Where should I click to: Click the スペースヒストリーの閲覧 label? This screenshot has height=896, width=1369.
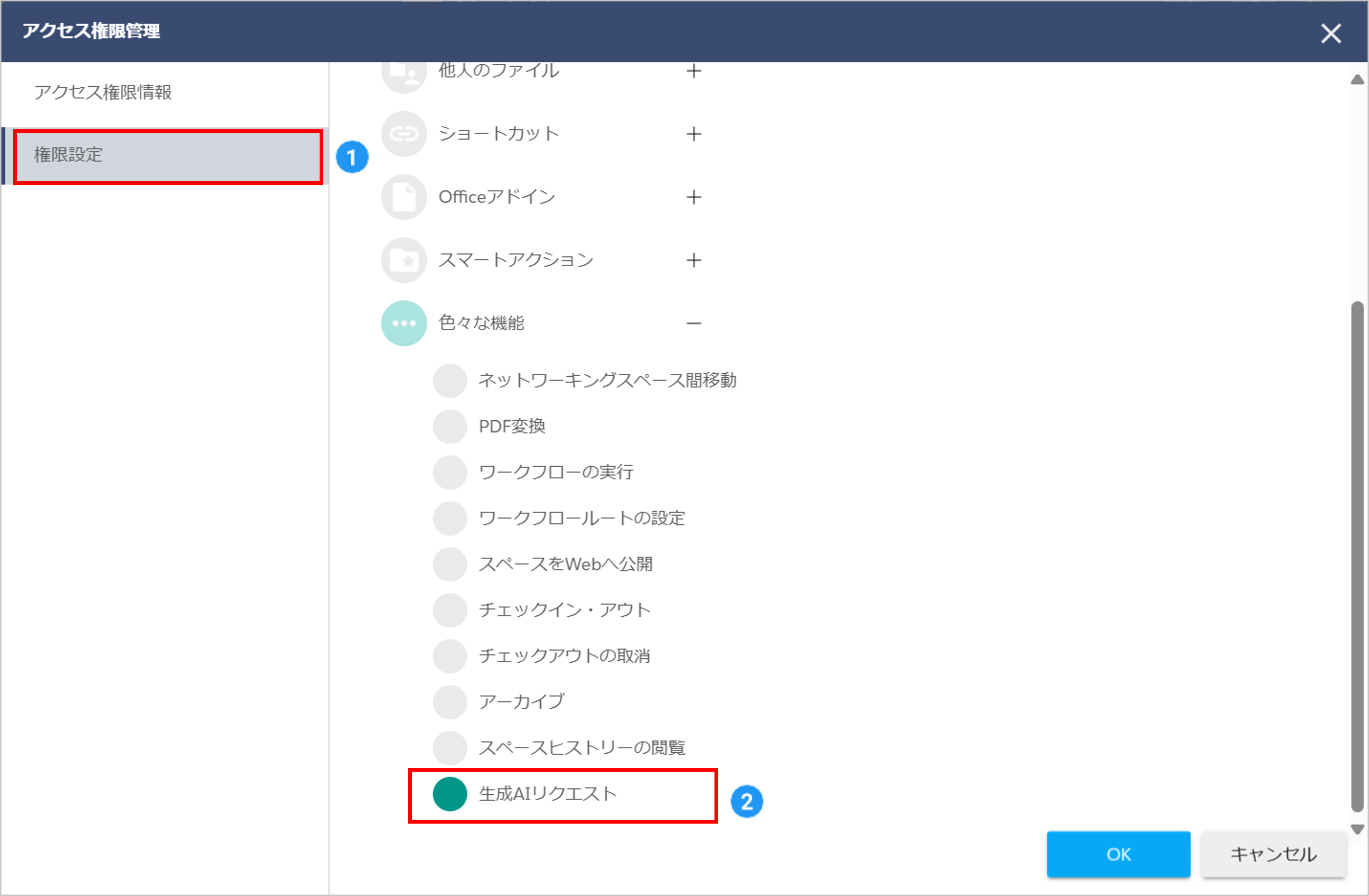click(581, 748)
